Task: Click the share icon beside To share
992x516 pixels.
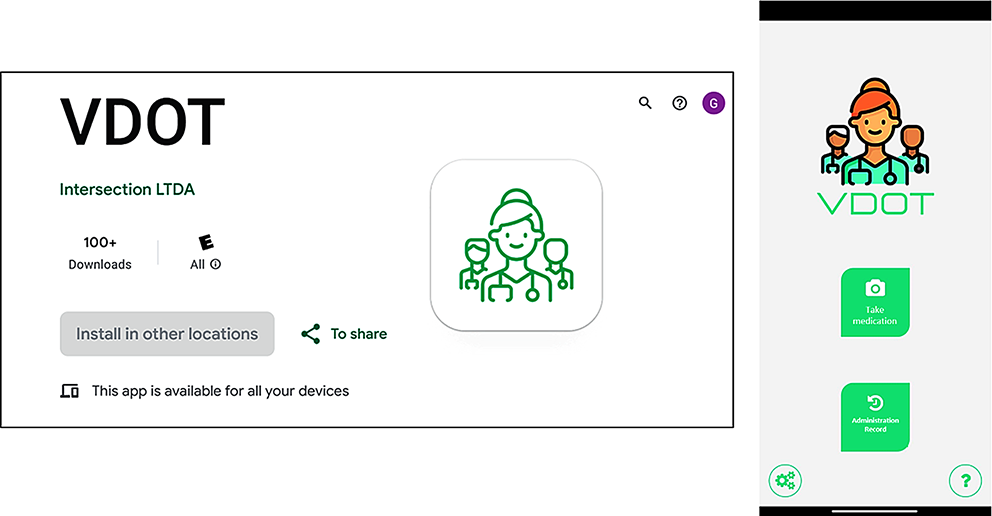Action: pyautogui.click(x=311, y=334)
